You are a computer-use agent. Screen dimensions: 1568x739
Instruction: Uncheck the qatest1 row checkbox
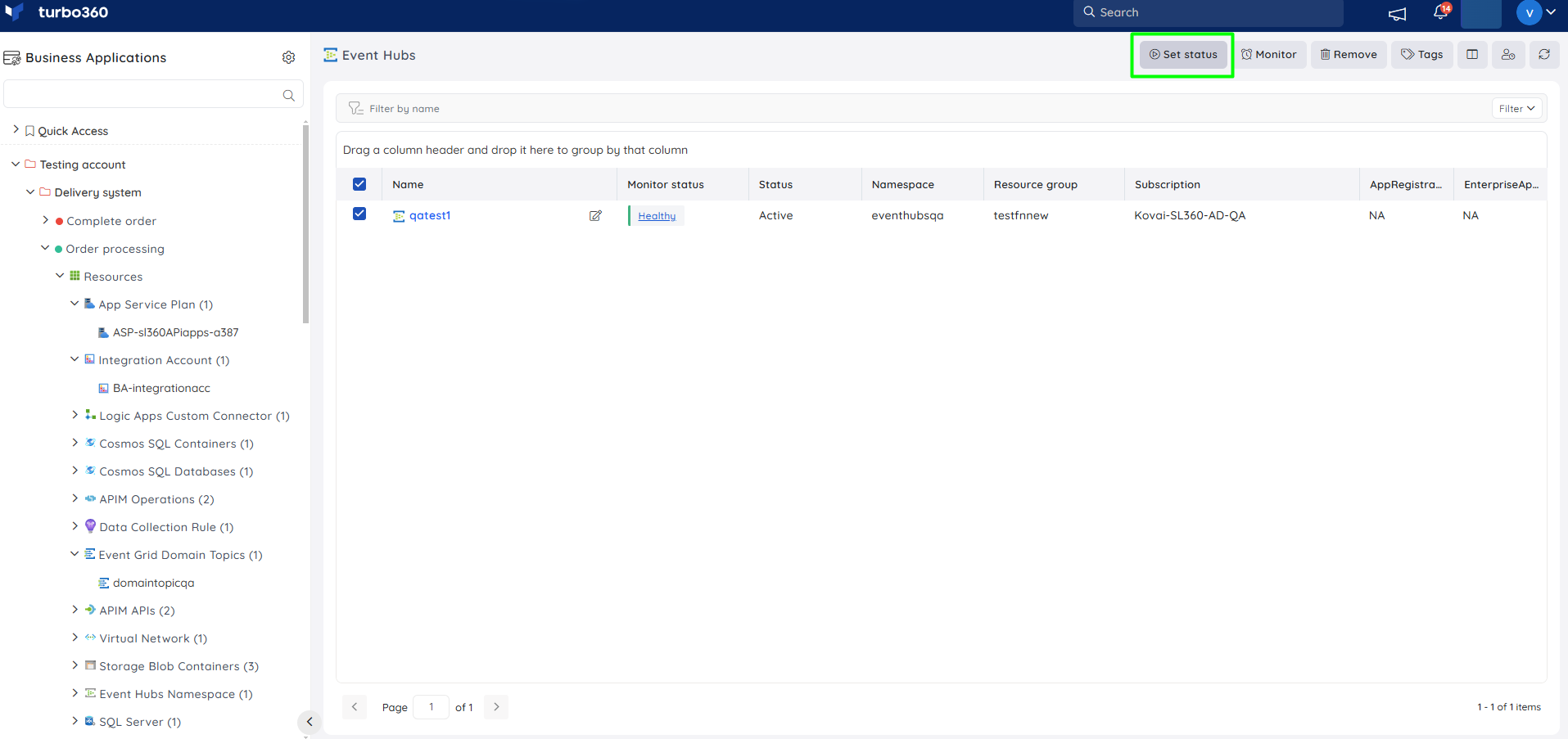[359, 214]
